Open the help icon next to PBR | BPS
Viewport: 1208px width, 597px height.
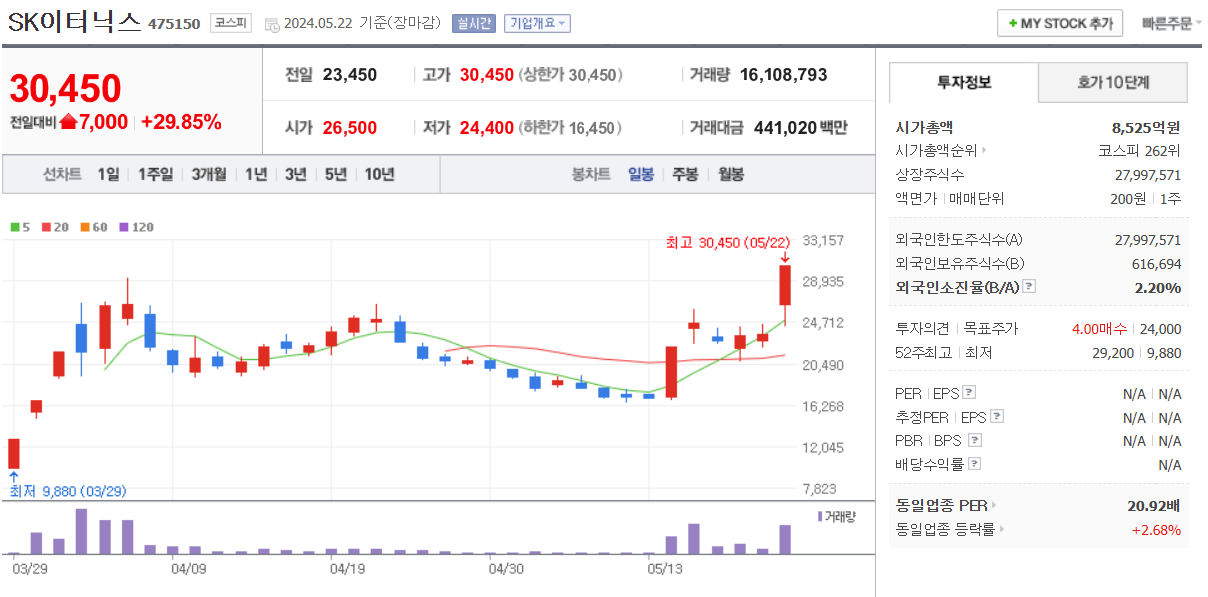(x=975, y=440)
